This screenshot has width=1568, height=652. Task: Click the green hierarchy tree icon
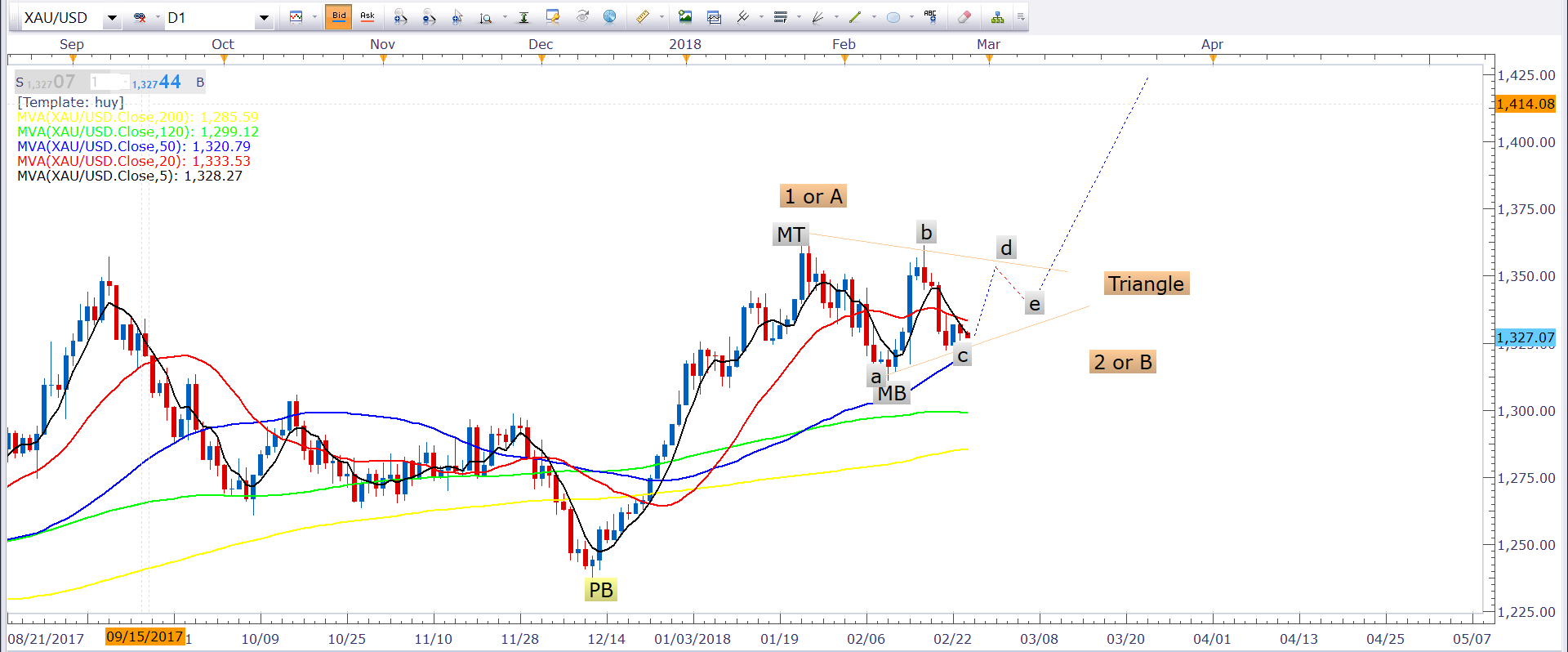point(997,17)
